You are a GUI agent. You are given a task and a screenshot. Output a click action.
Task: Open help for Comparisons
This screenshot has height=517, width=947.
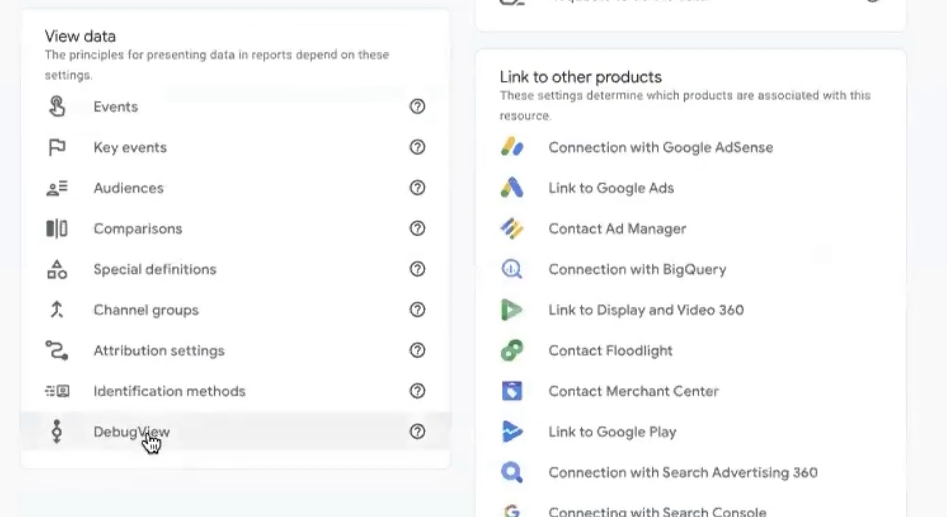(x=417, y=228)
